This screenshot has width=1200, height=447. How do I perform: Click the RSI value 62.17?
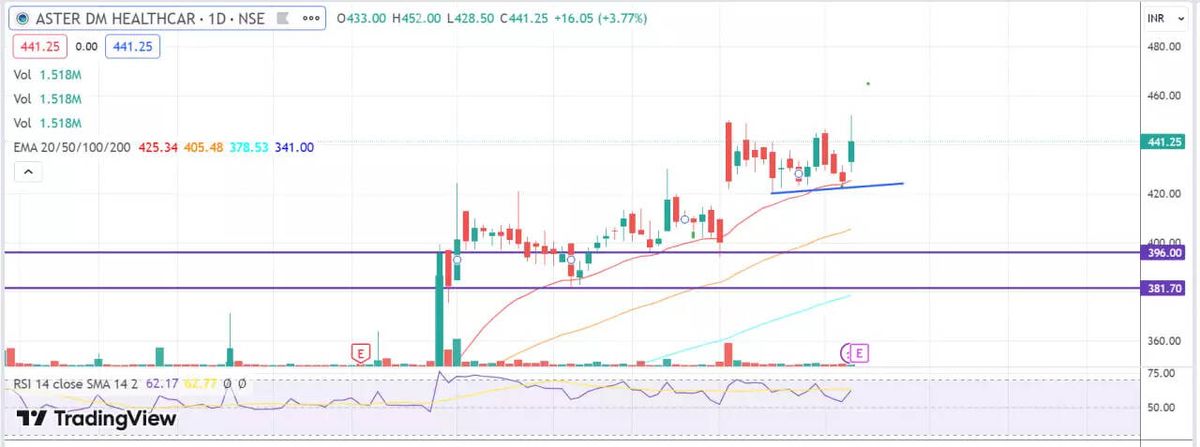160,382
